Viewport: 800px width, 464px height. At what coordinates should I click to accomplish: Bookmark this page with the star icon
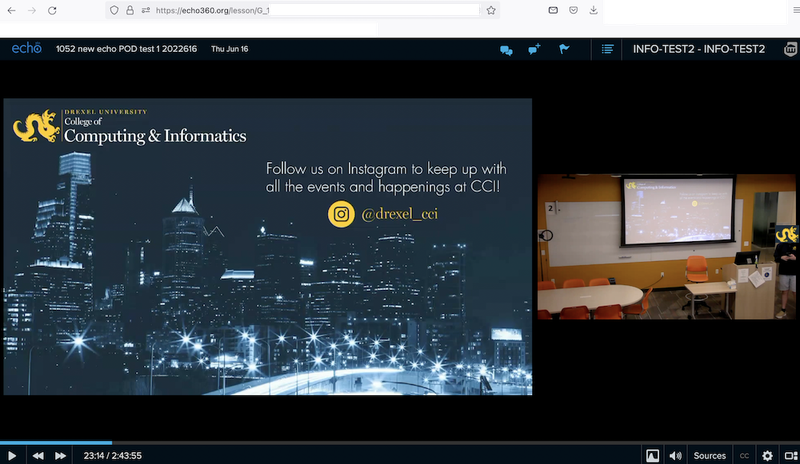[x=491, y=10]
